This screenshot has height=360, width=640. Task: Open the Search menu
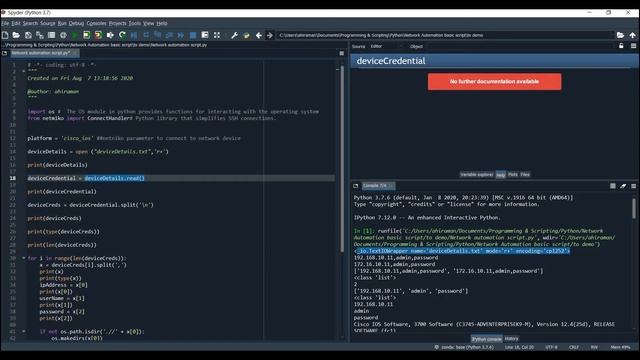point(30,23)
